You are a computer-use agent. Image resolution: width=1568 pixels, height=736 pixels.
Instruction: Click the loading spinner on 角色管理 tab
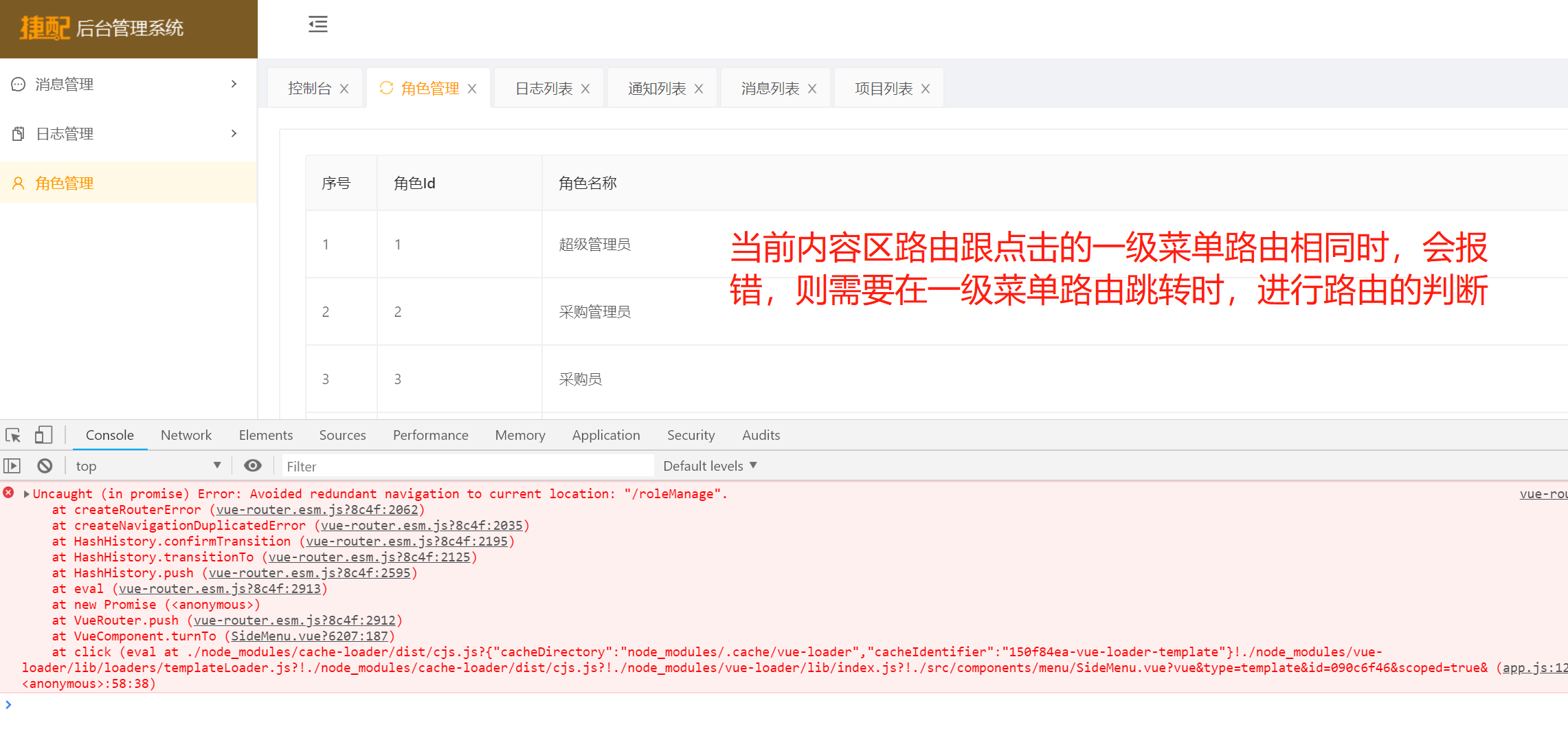click(387, 88)
